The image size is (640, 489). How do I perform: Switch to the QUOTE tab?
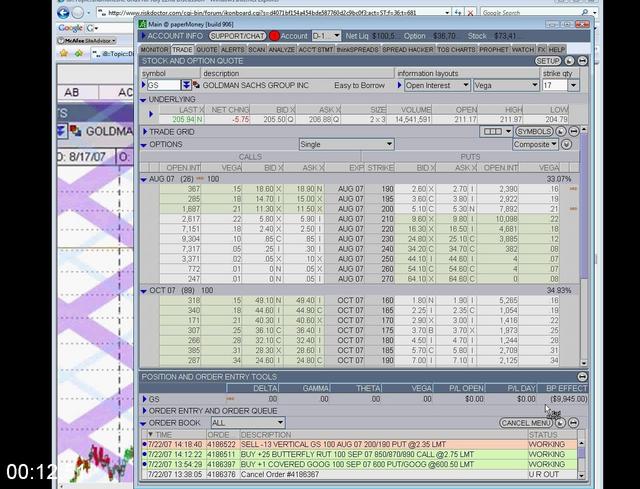click(207, 49)
